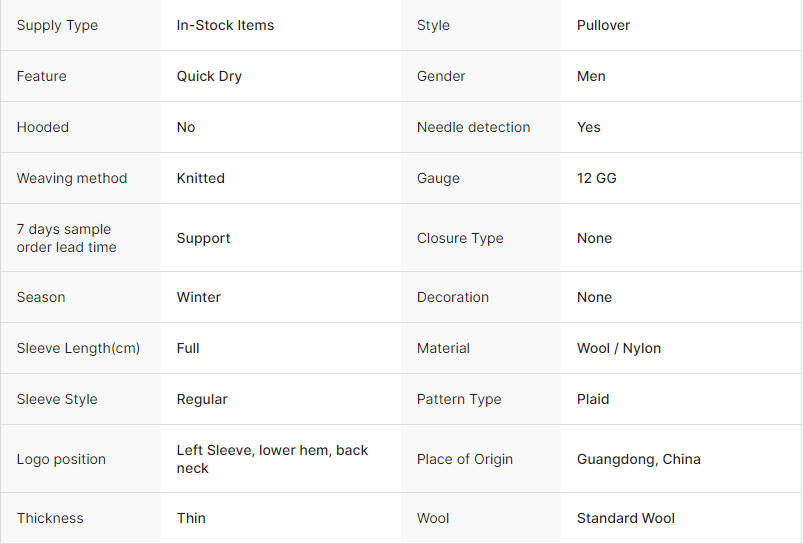Select the Closure Type label

click(460, 238)
